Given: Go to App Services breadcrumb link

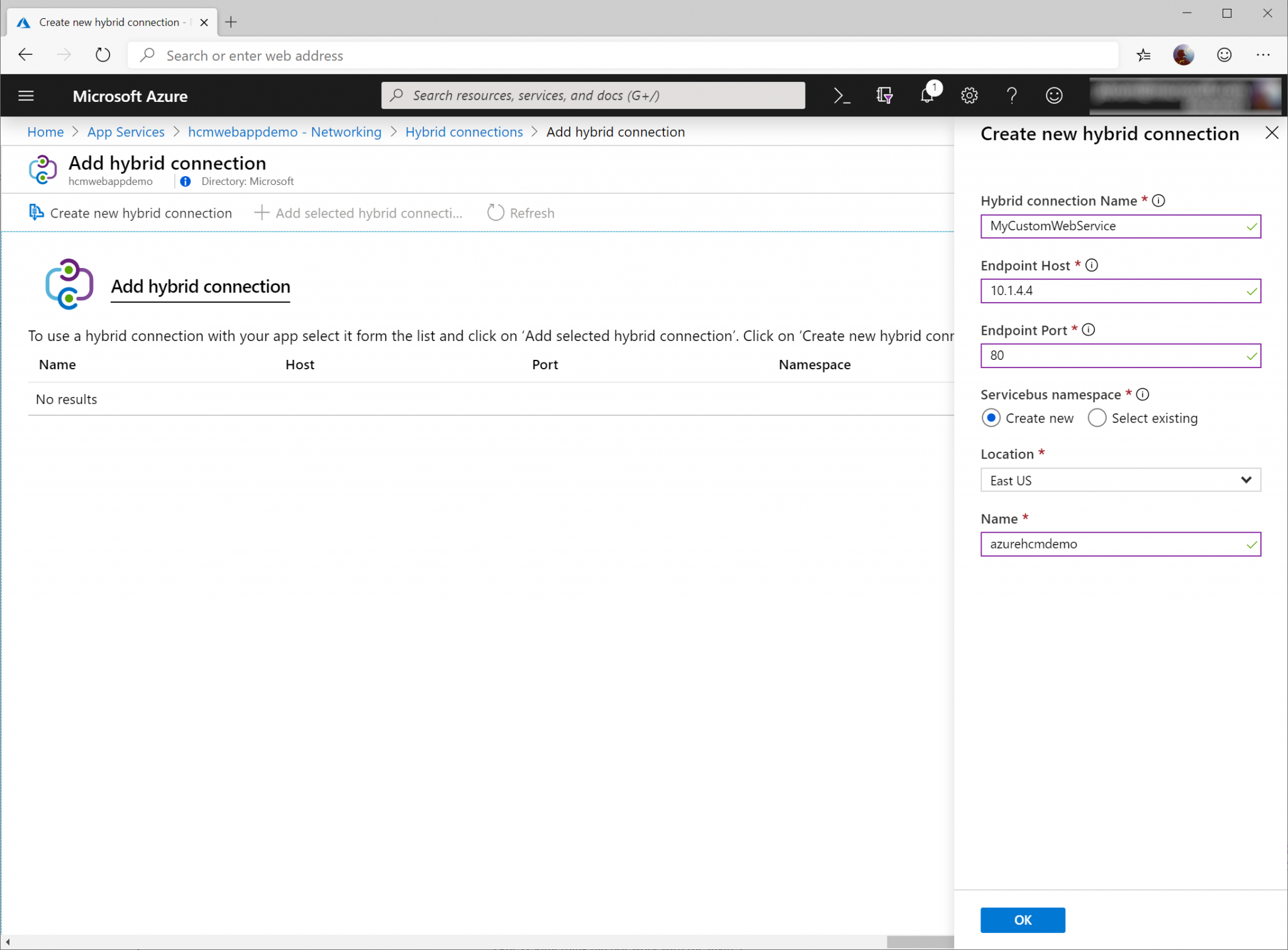Looking at the screenshot, I should 126,132.
